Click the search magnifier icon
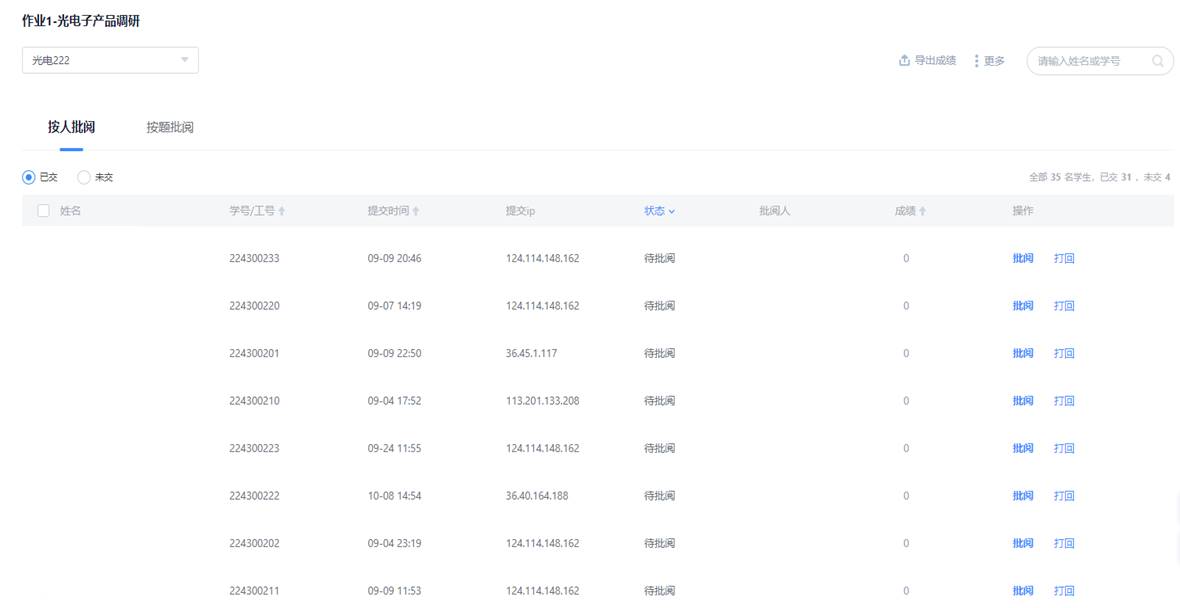The width and height of the screenshot is (1180, 608). [1158, 61]
